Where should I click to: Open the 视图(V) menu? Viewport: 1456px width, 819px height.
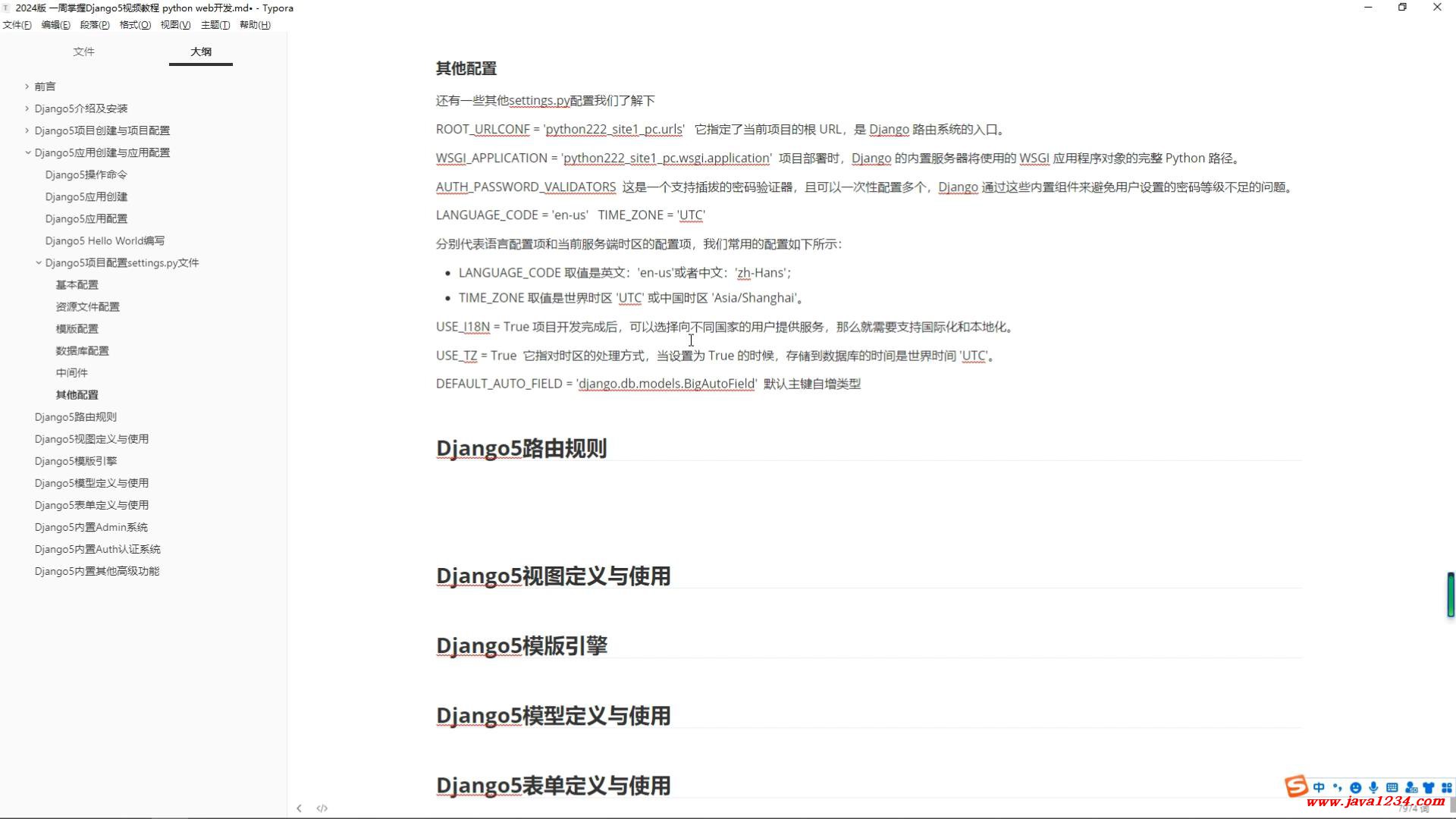(175, 25)
